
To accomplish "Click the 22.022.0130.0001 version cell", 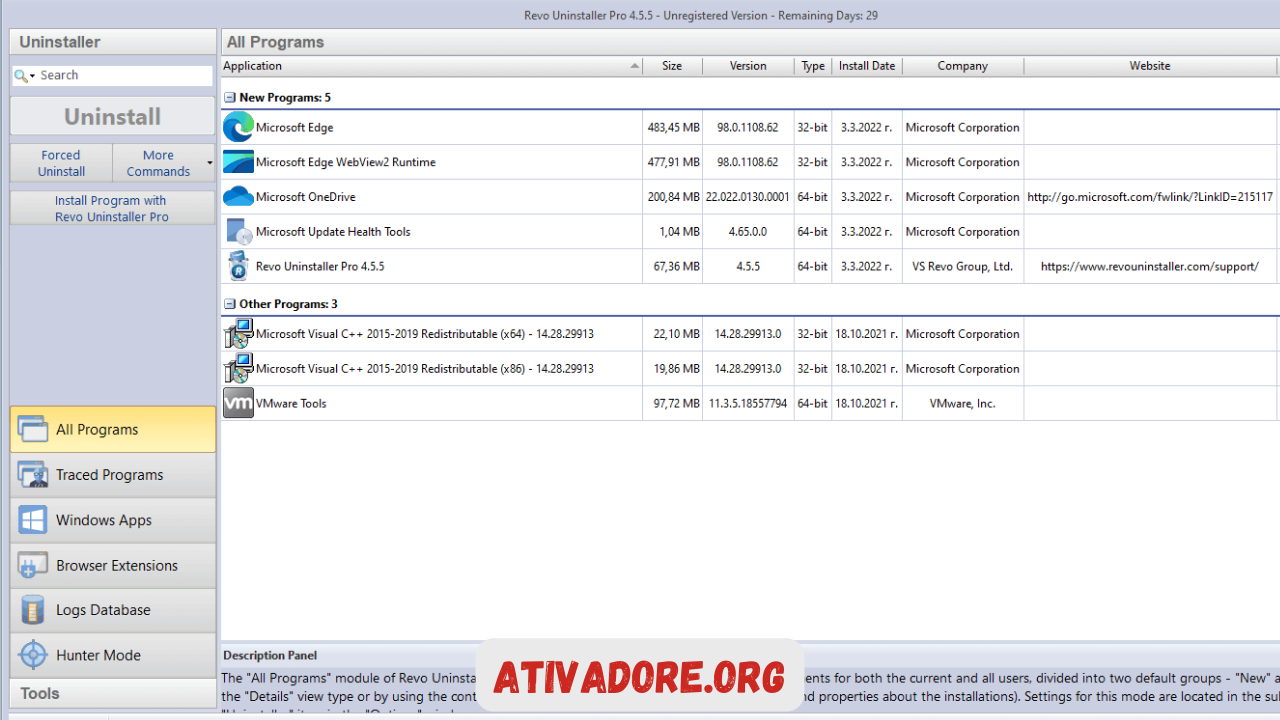I will coord(748,197).
